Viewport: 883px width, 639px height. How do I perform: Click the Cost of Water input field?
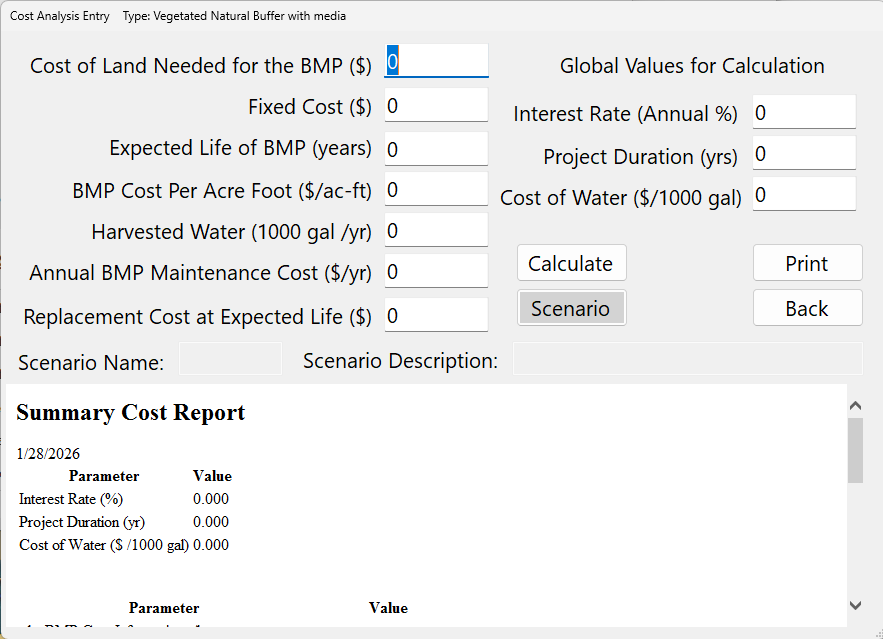tap(804, 196)
